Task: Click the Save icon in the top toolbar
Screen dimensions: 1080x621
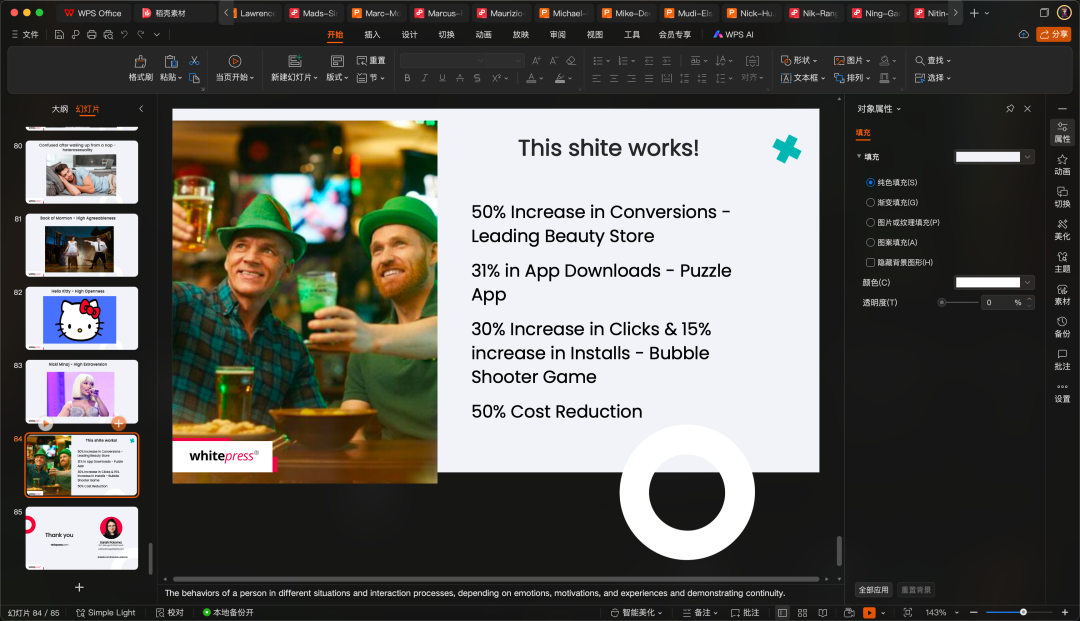Action: click(59, 34)
